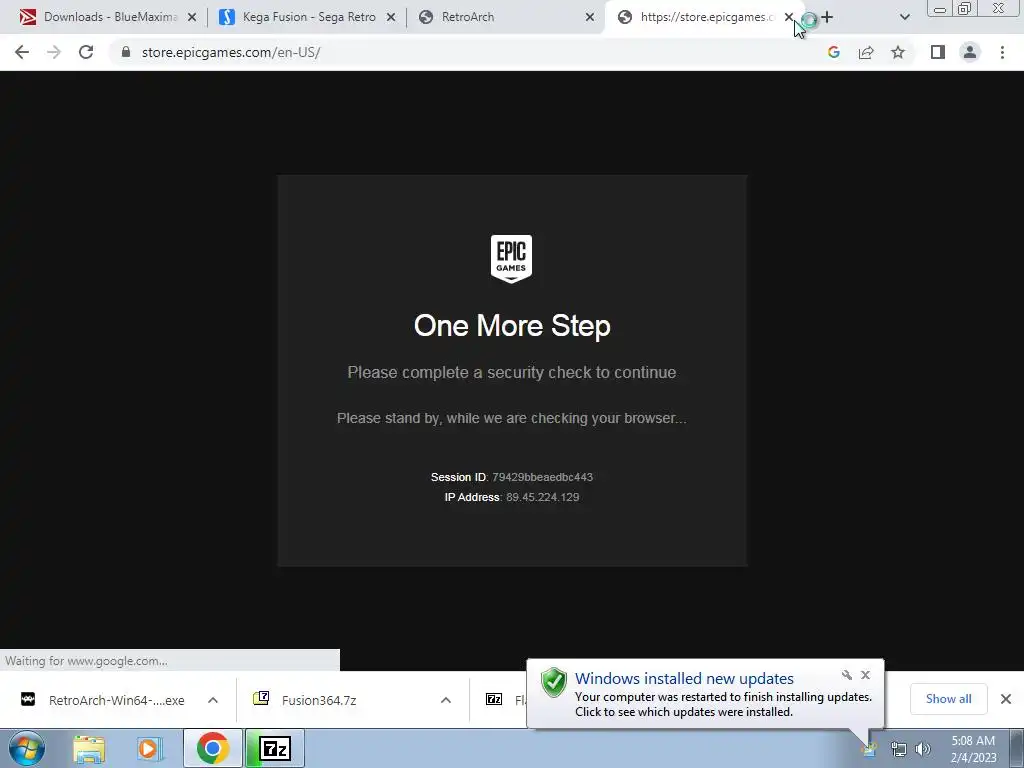Click the Google icon in address bar
Image resolution: width=1024 pixels, height=768 pixels.
(833, 52)
